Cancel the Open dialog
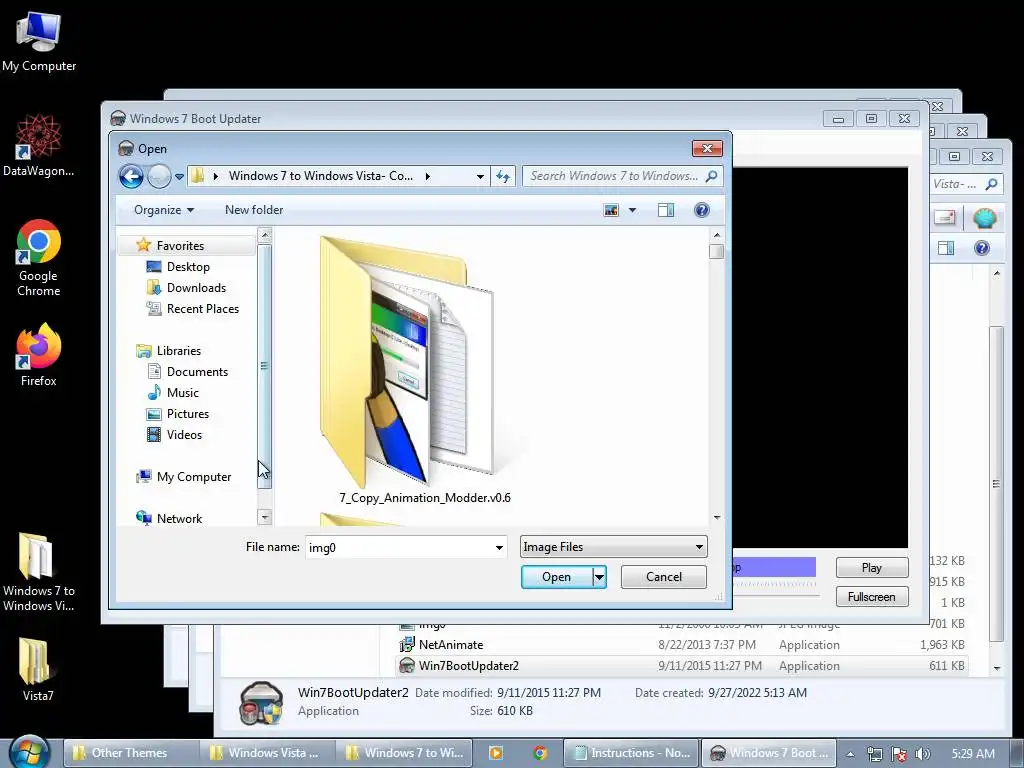1024x768 pixels. tap(664, 577)
